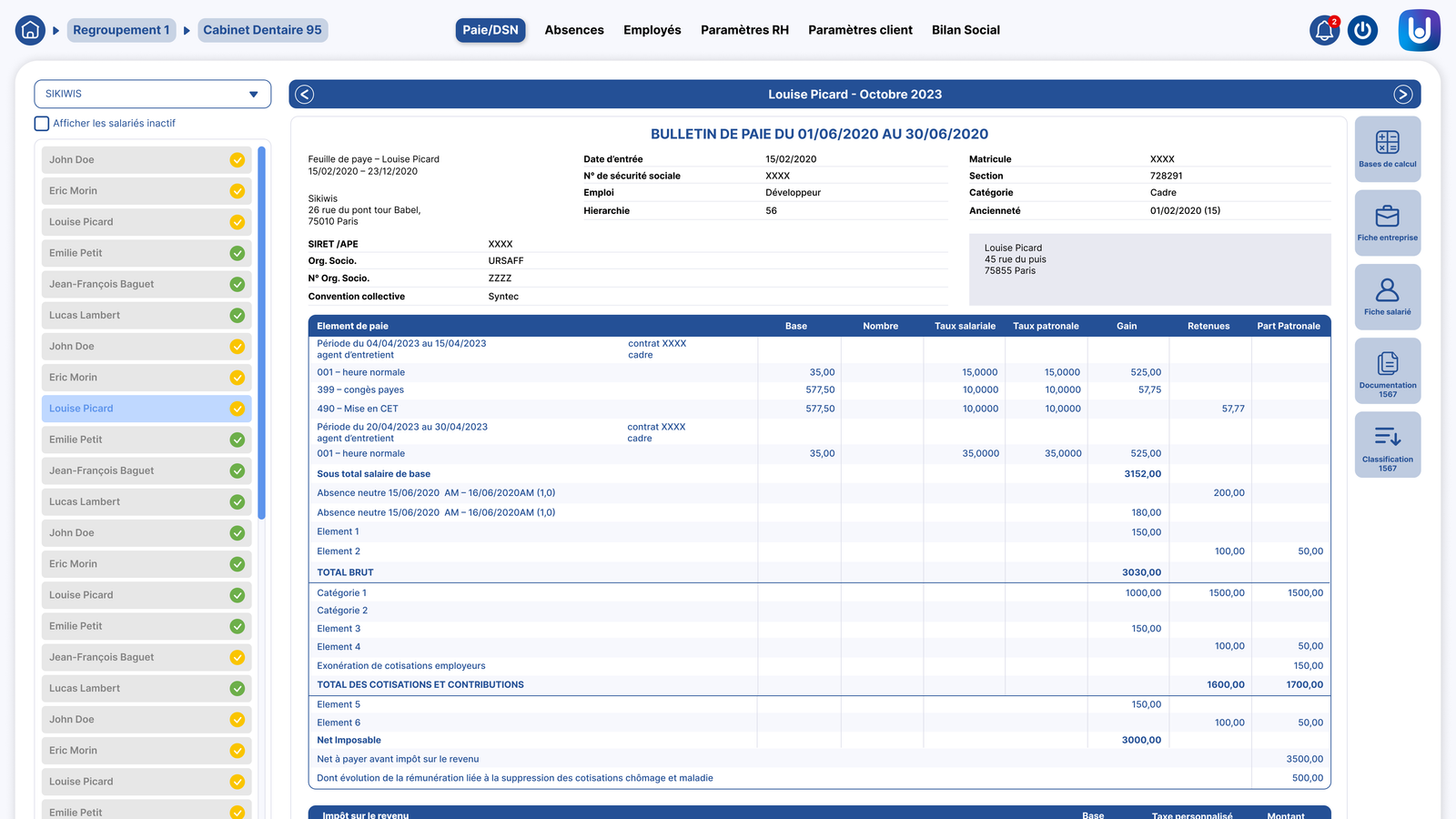Click green status icon beside first Lucas Lambert

tap(238, 316)
